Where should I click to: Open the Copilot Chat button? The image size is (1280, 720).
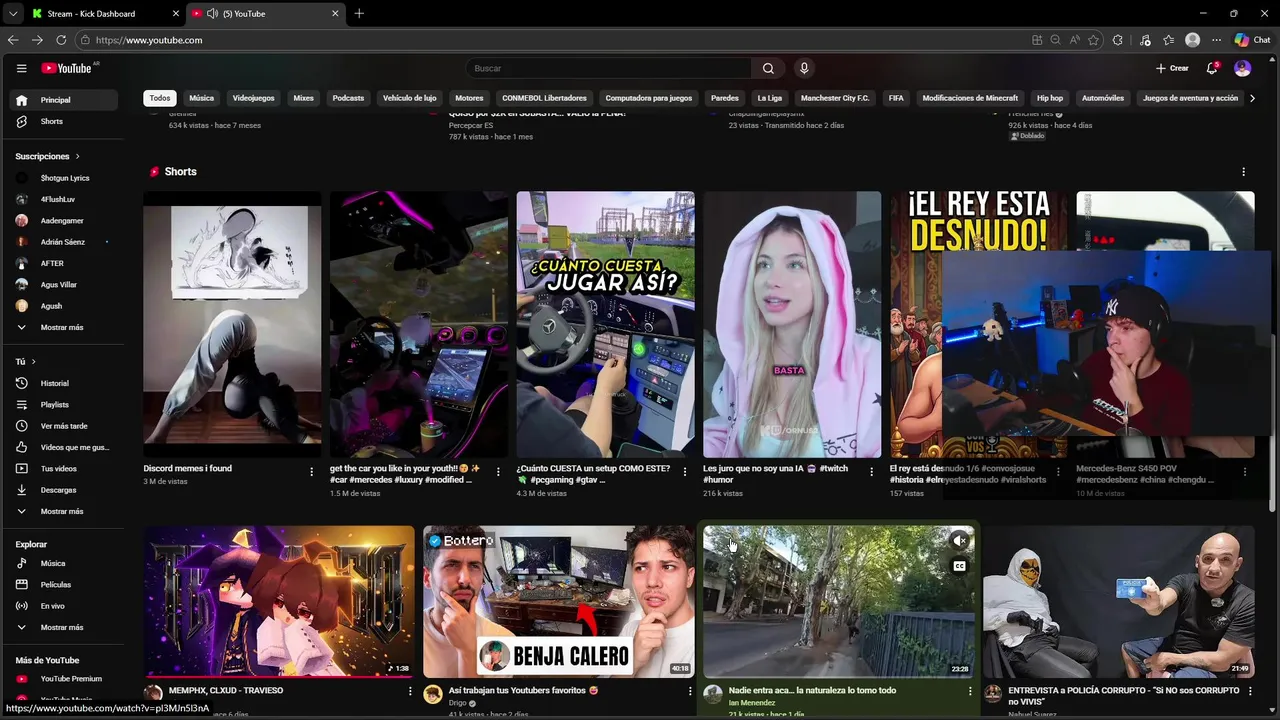(x=1252, y=40)
